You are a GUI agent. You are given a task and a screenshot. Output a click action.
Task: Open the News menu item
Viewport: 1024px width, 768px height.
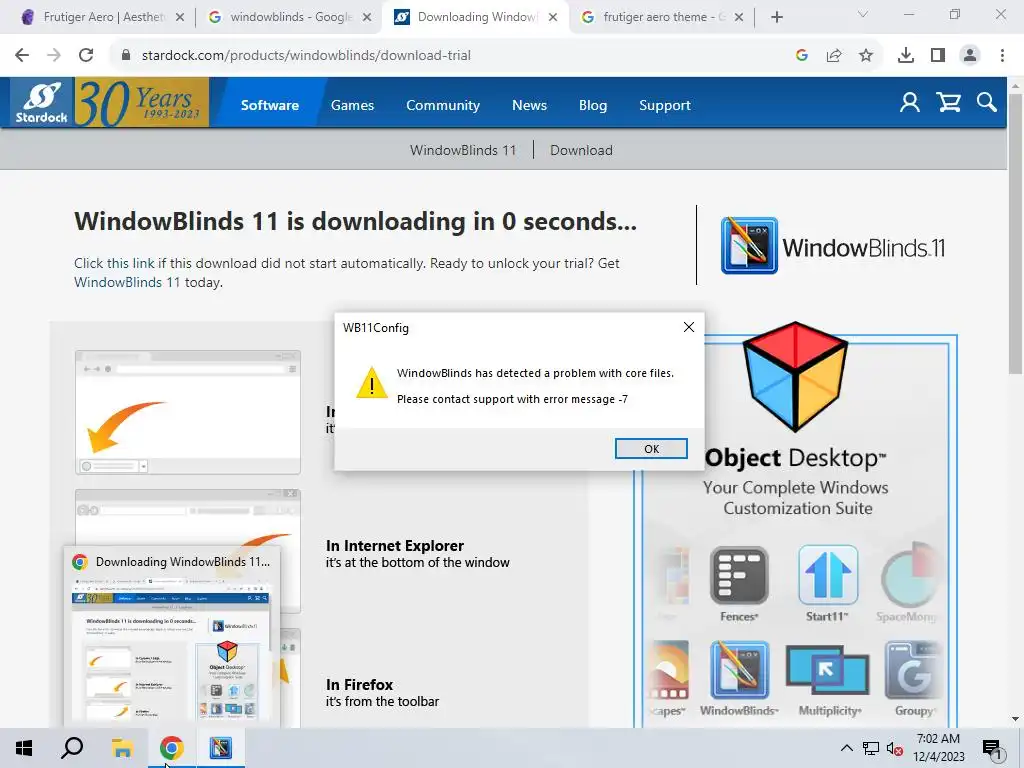point(529,105)
